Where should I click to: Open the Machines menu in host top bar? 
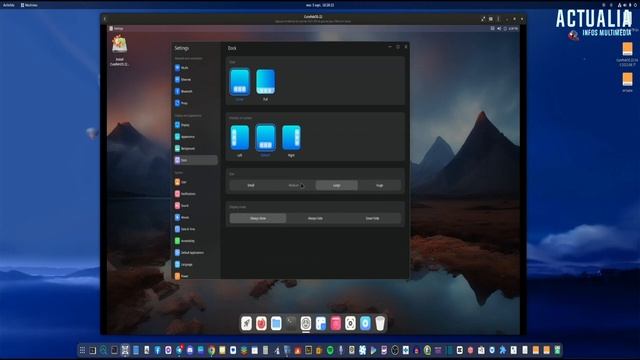(29, 5)
